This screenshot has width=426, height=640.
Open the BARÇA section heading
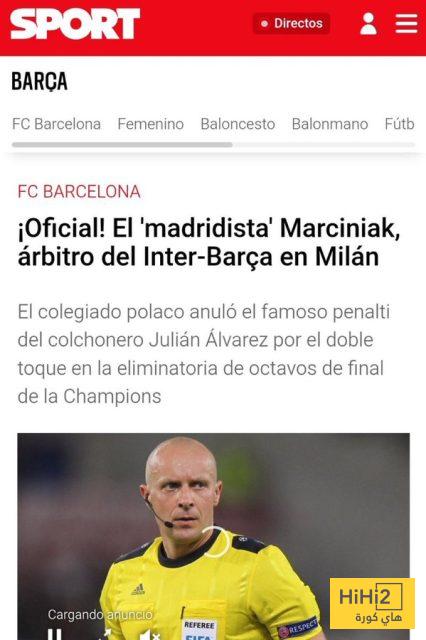pos(39,82)
